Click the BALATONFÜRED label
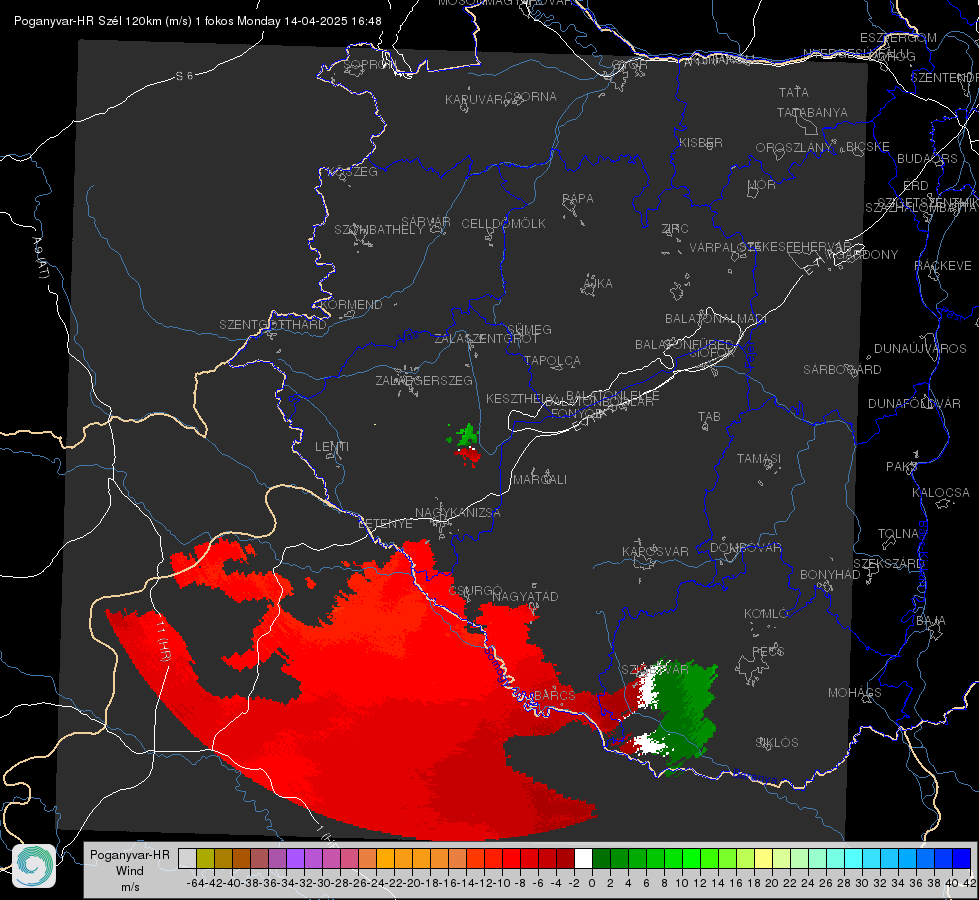The width and height of the screenshot is (979, 900). tap(684, 345)
